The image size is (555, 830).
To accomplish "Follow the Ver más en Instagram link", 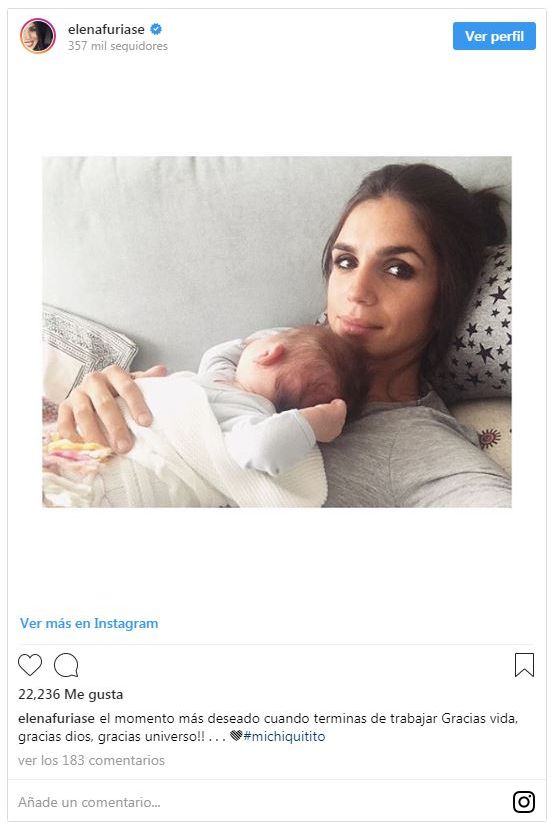I will [89, 623].
